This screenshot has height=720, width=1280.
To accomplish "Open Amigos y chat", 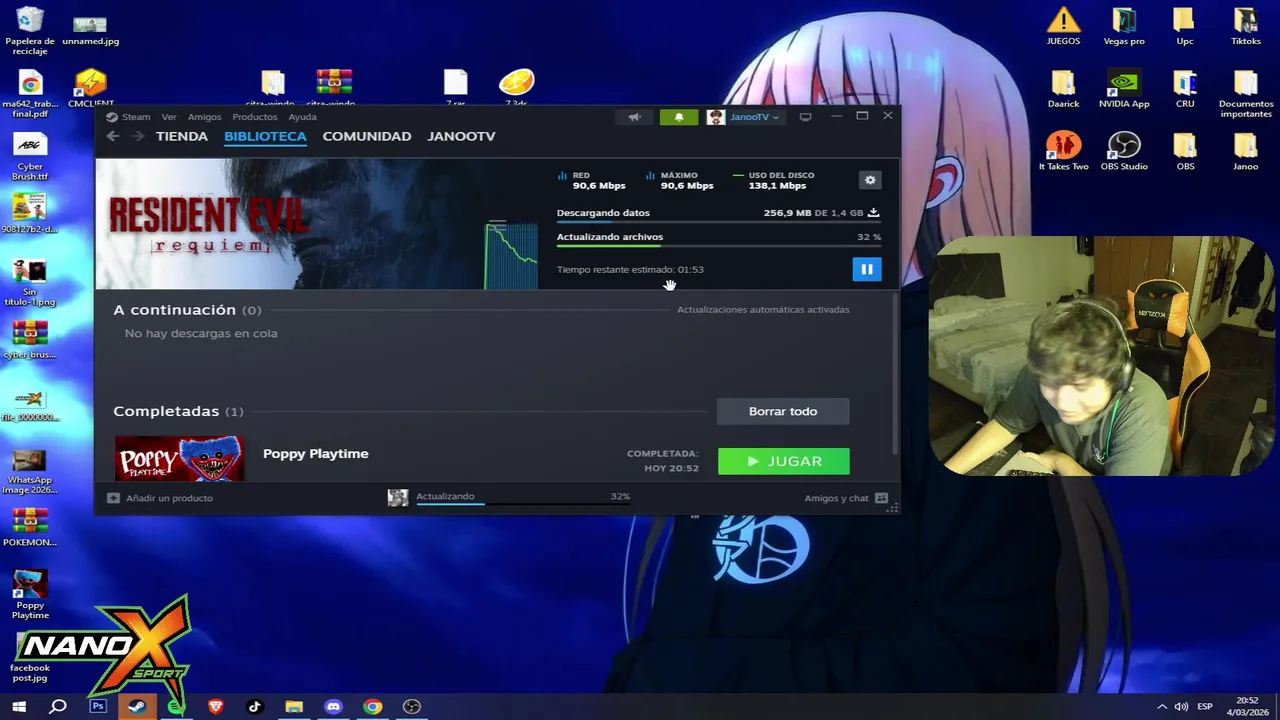I will [x=846, y=498].
